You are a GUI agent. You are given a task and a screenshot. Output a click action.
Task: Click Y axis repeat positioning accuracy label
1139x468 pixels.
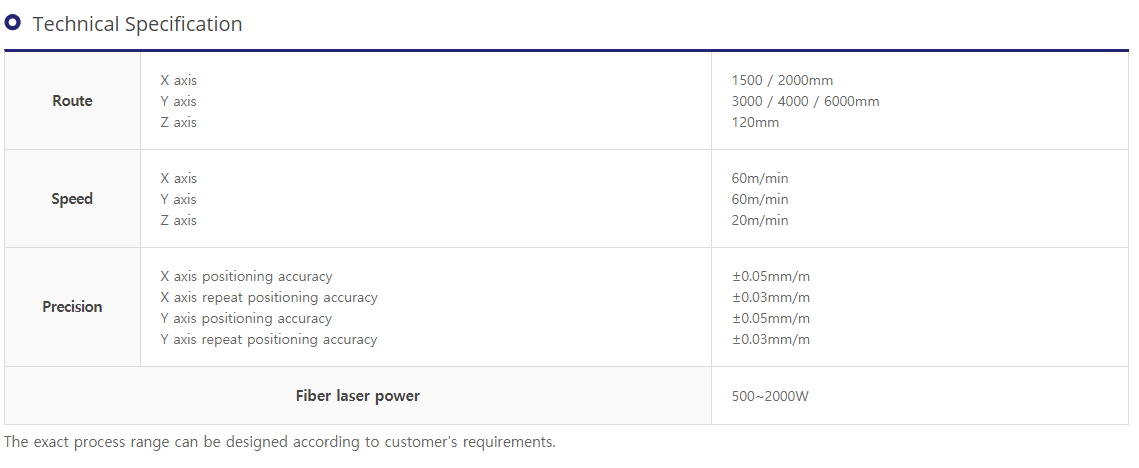pyautogui.click(x=269, y=339)
